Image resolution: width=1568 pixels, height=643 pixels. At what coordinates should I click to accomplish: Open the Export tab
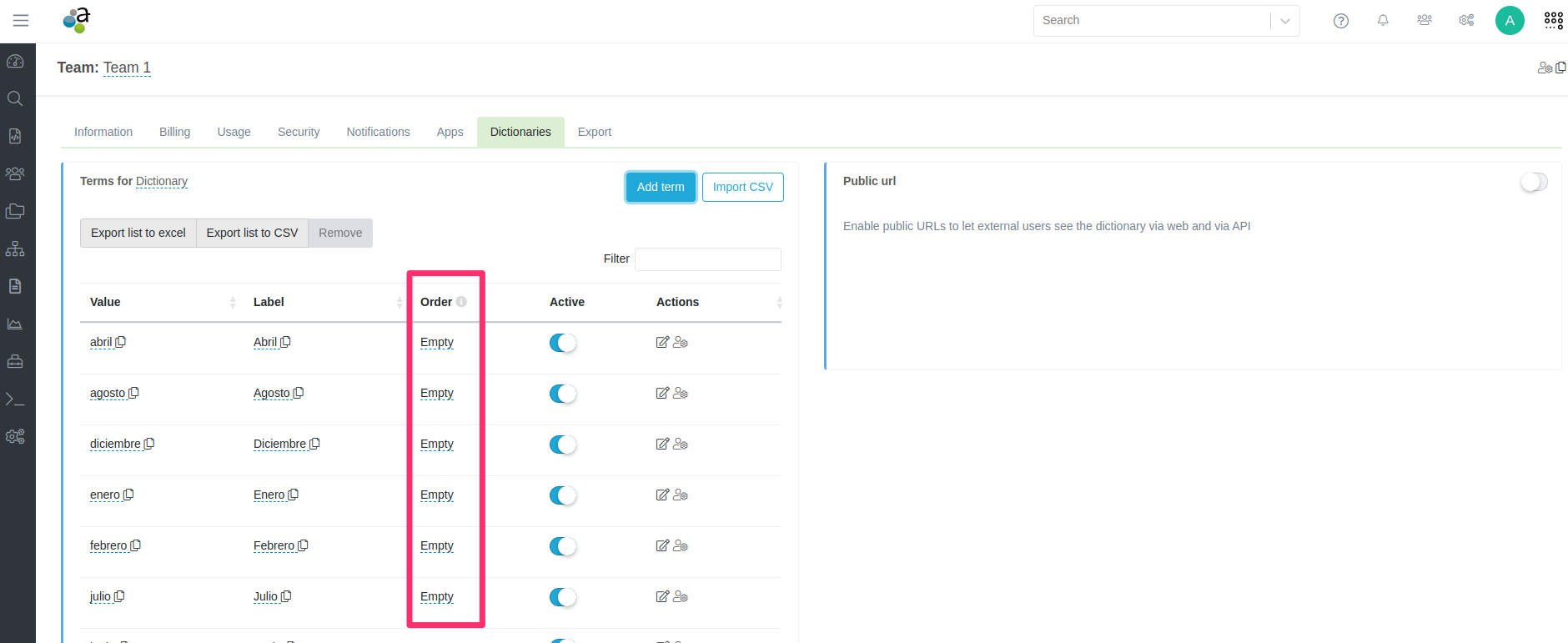[594, 132]
